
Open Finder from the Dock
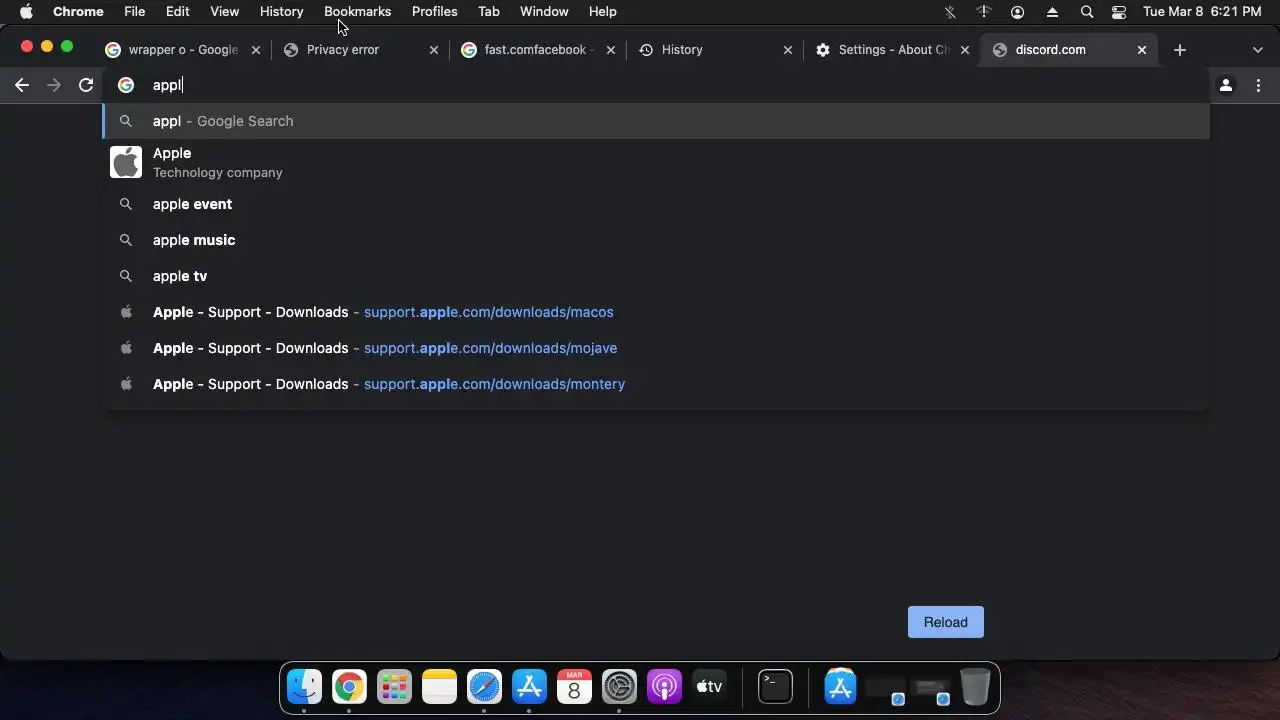[304, 686]
